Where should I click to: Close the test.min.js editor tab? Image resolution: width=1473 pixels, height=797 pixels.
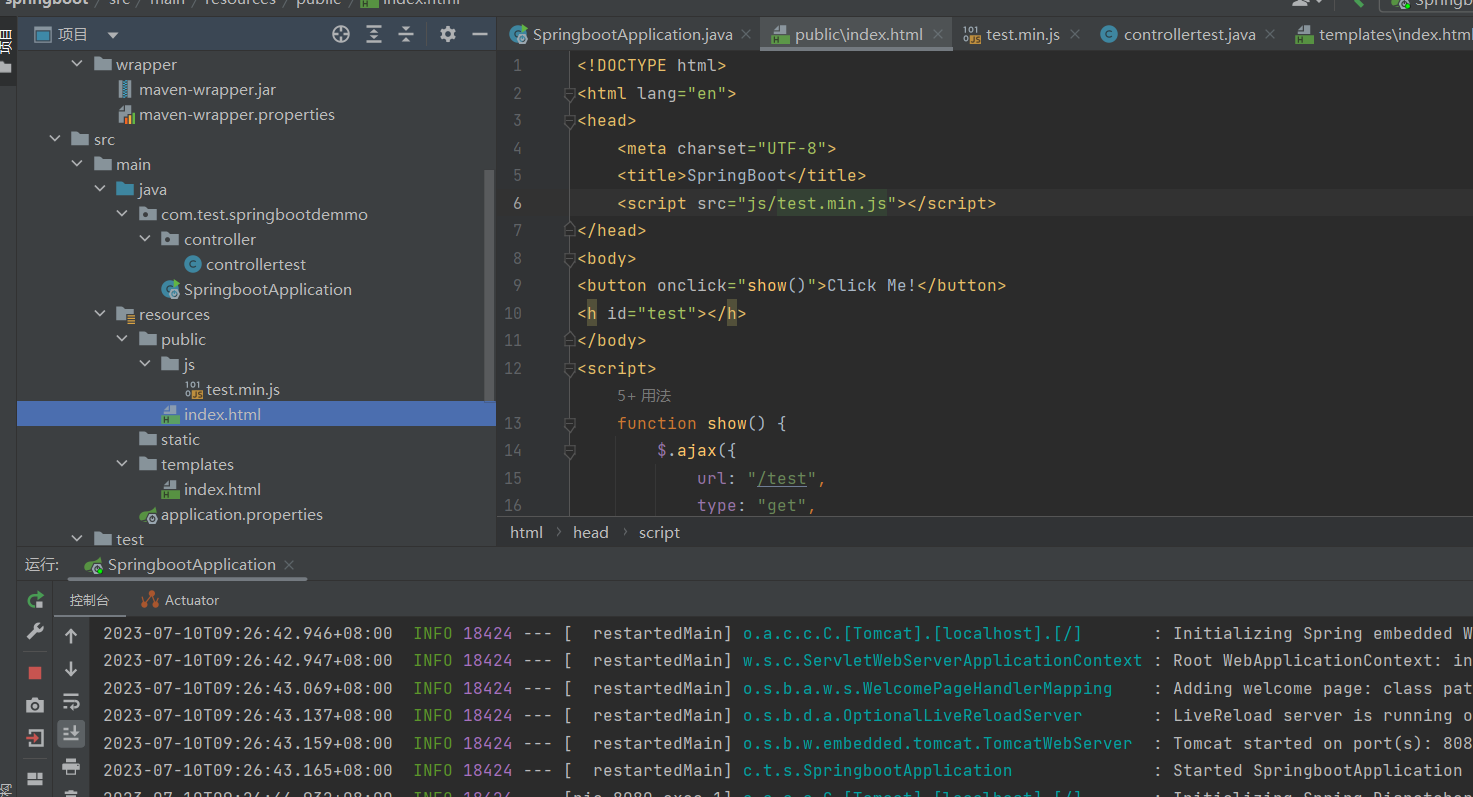1075,34
